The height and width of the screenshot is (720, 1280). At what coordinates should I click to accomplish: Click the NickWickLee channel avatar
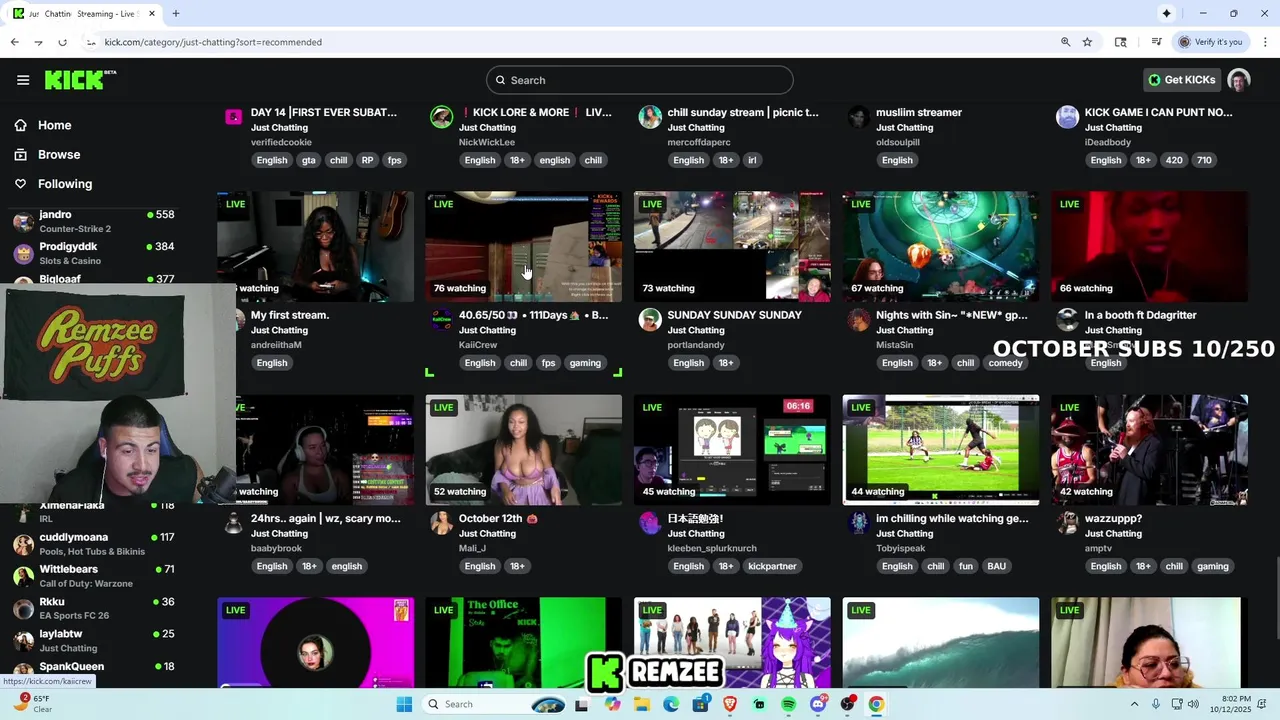[x=441, y=117]
